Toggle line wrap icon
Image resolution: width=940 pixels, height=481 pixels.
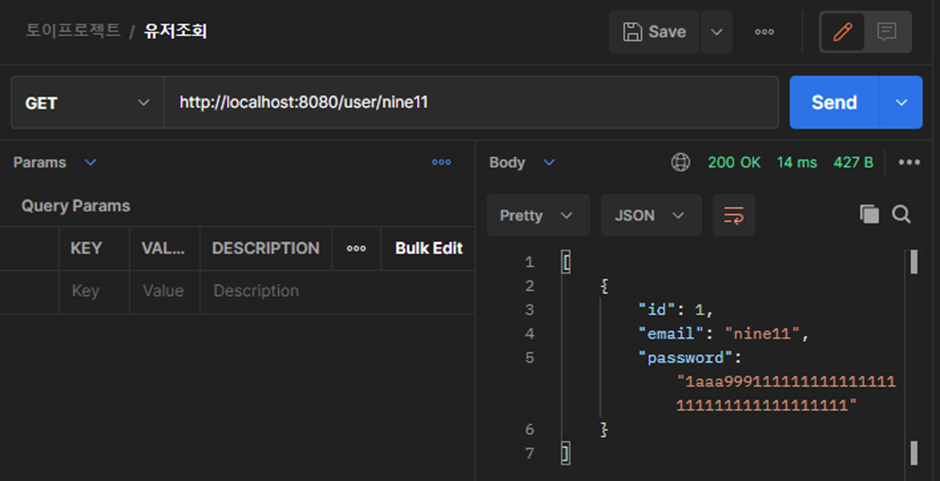(x=734, y=215)
